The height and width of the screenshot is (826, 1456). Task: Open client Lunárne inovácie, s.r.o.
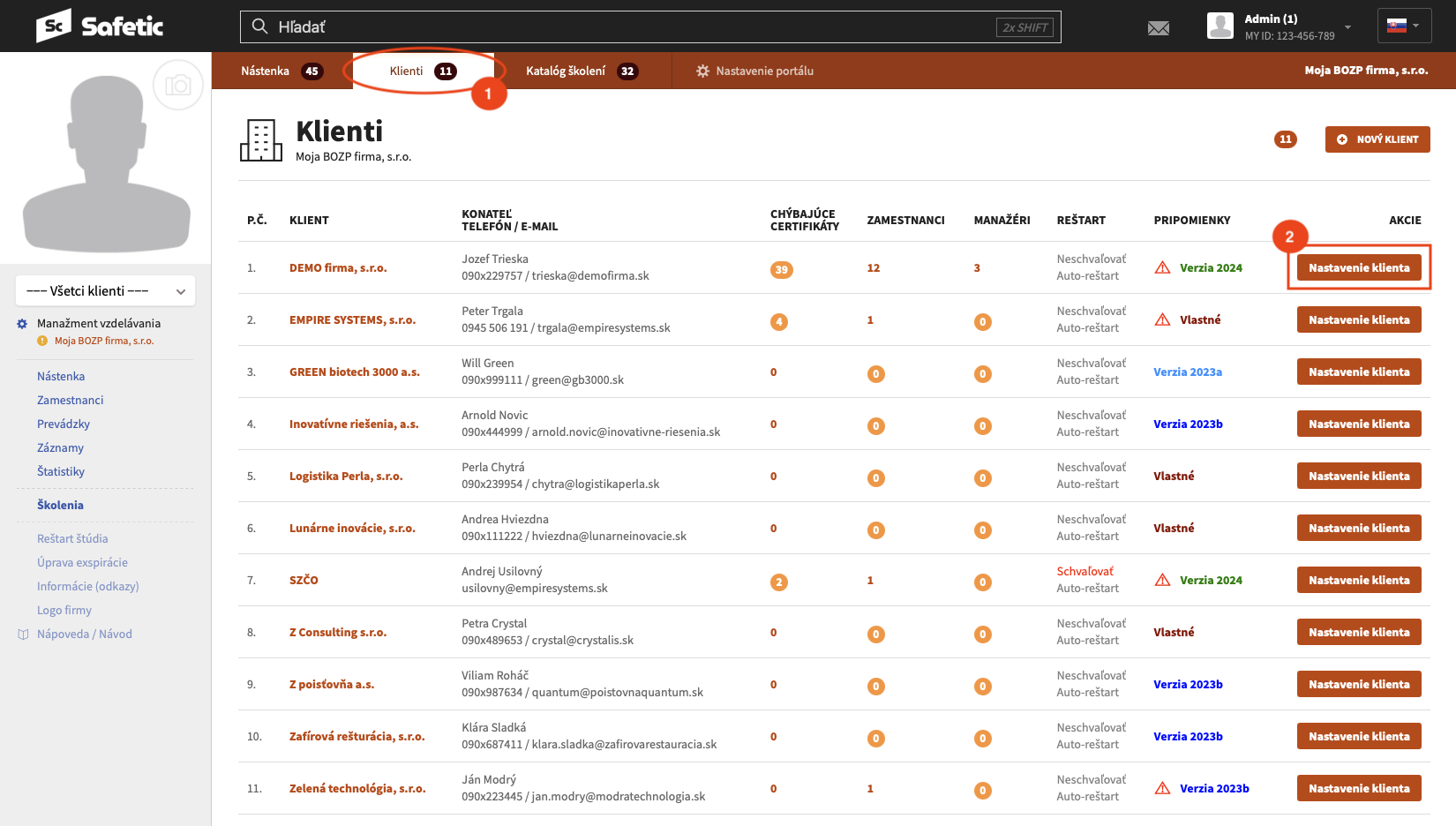(x=352, y=529)
